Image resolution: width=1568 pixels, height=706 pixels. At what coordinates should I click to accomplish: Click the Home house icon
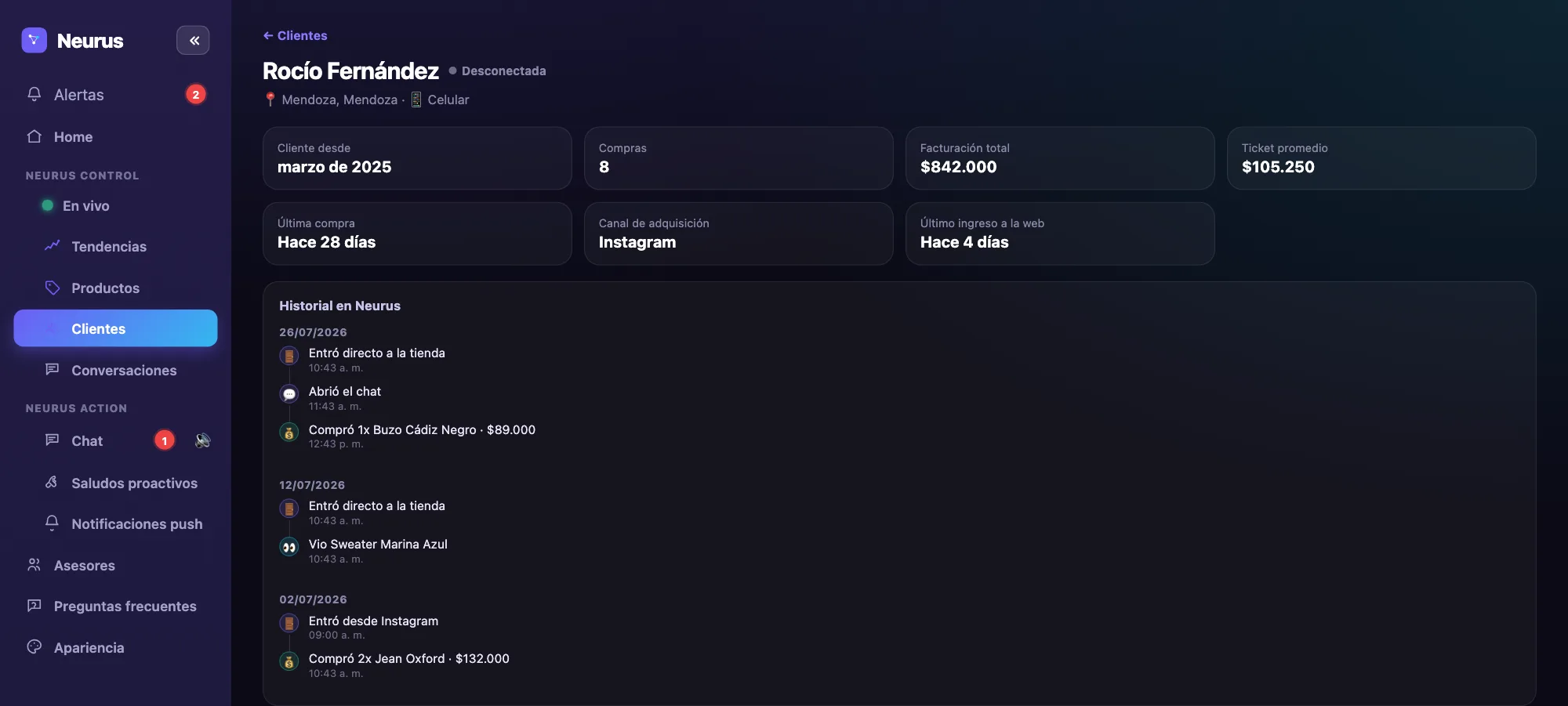[34, 136]
